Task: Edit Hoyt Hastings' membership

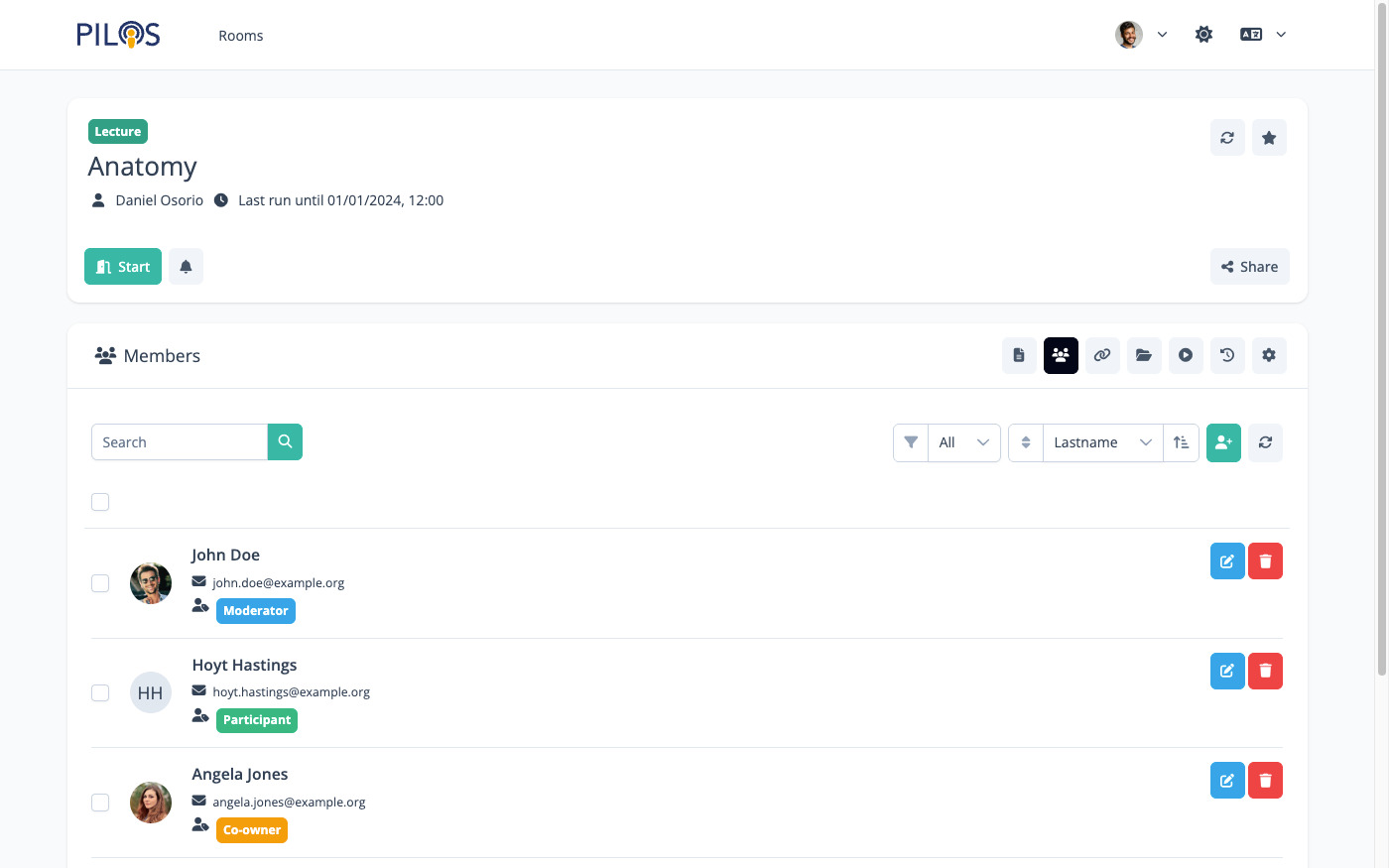Action: click(1227, 672)
